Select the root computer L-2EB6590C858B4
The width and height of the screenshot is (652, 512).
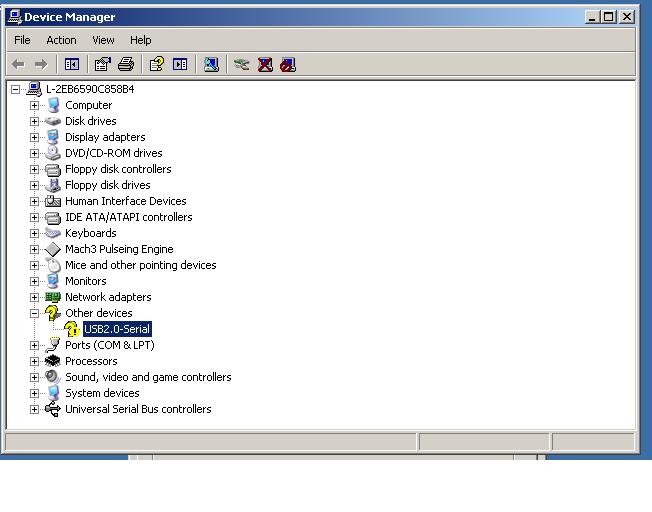pyautogui.click(x=90, y=89)
